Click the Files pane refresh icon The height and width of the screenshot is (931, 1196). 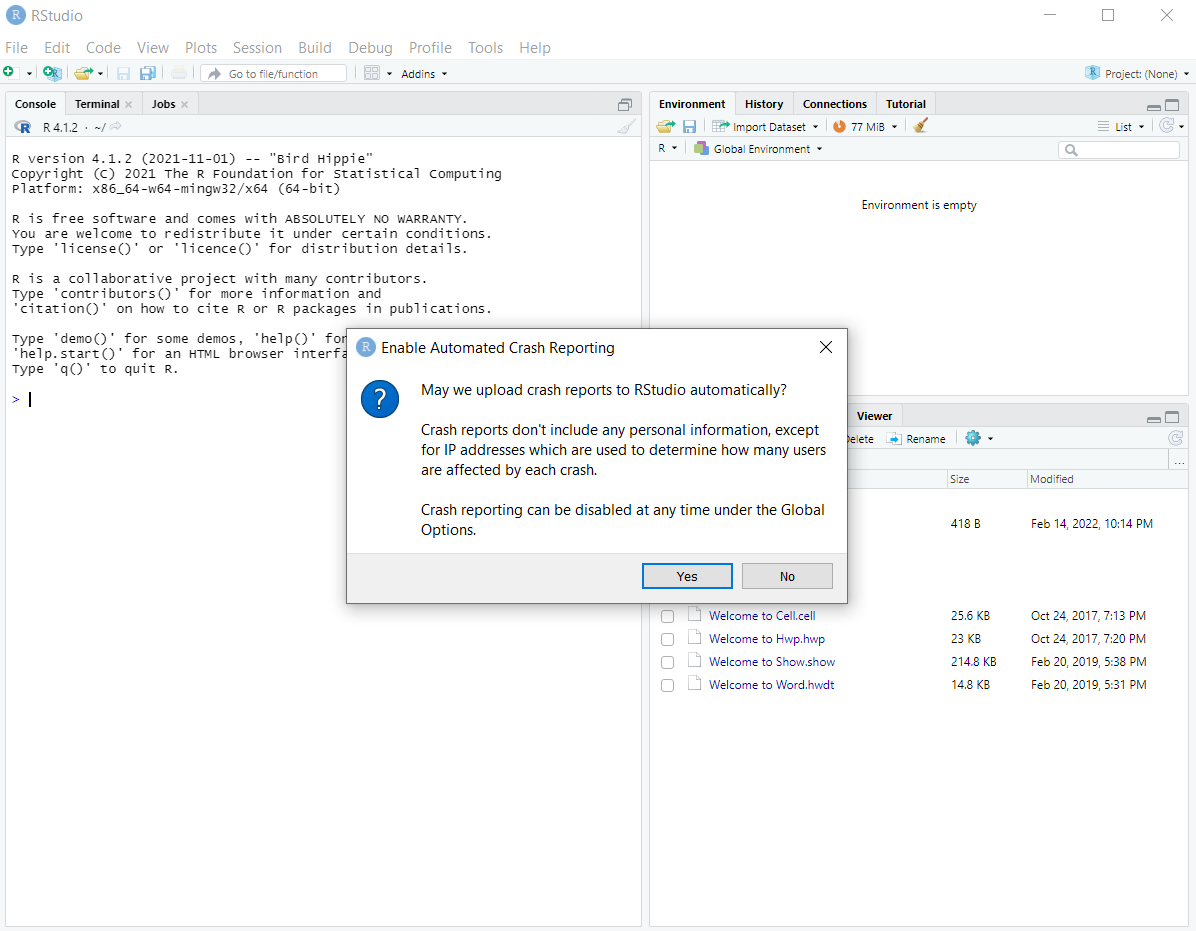pos(1175,438)
